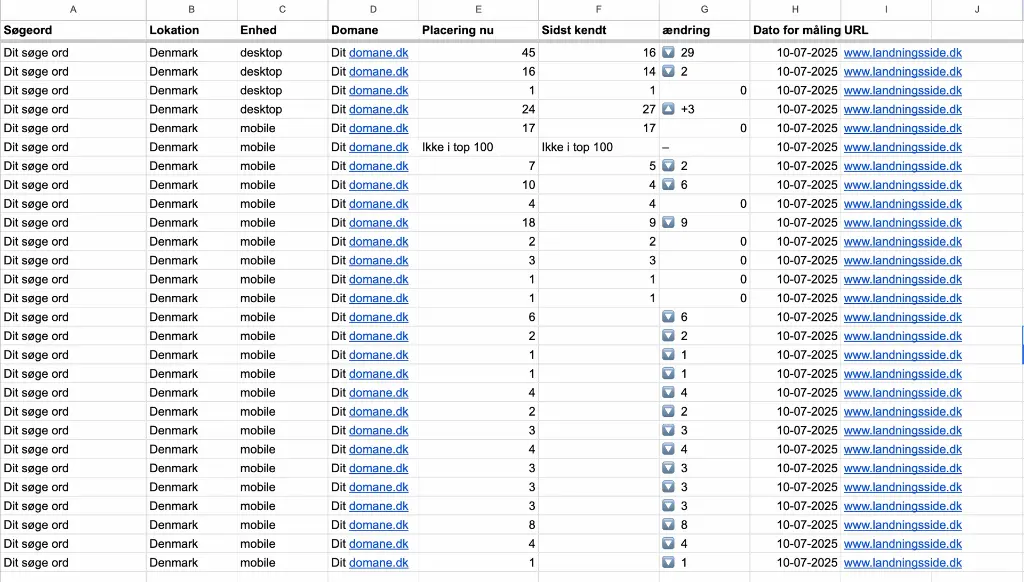The width and height of the screenshot is (1024, 582).
Task: Select desktop cell in row with placement 45
Action: point(282,52)
